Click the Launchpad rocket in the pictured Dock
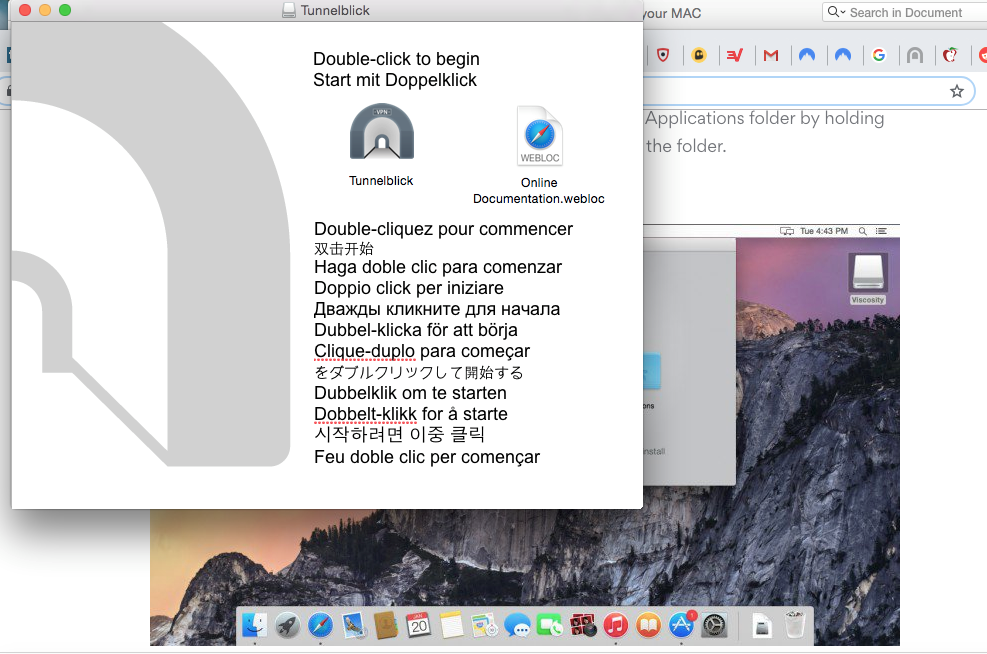Viewport: 987px width, 654px height. click(288, 626)
